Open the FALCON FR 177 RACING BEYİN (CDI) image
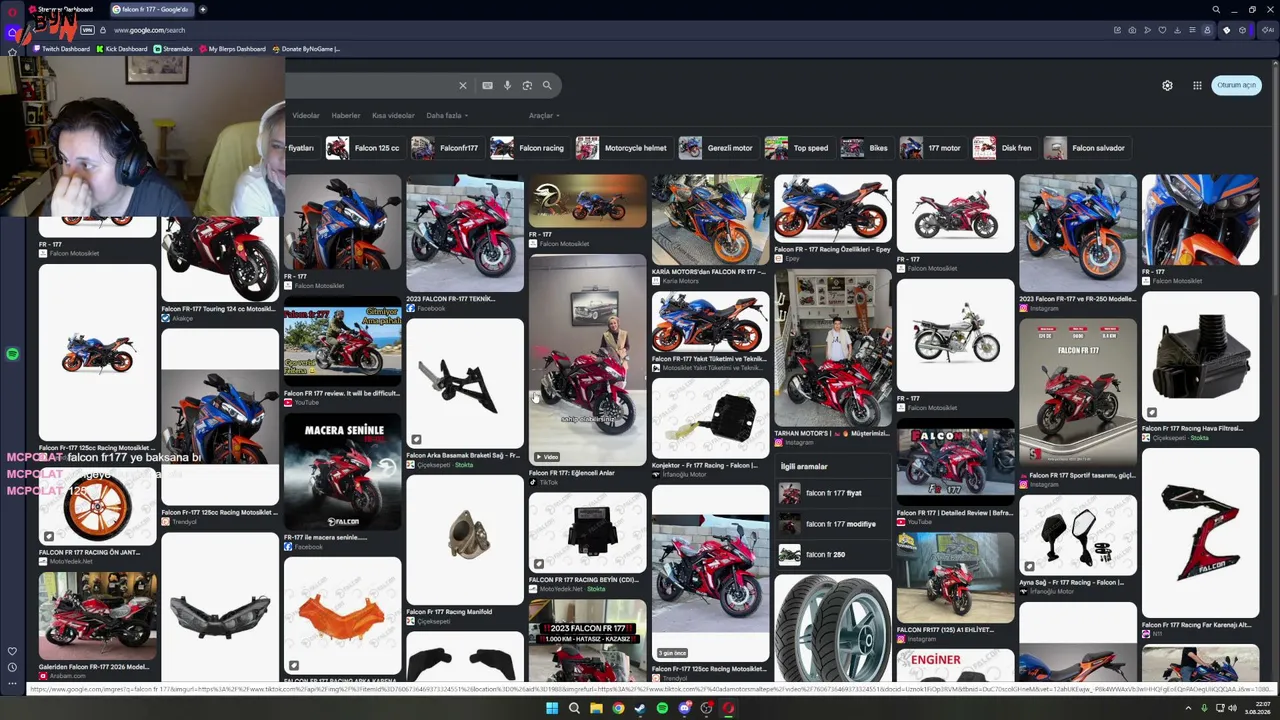The width and height of the screenshot is (1280, 720). pyautogui.click(x=588, y=532)
